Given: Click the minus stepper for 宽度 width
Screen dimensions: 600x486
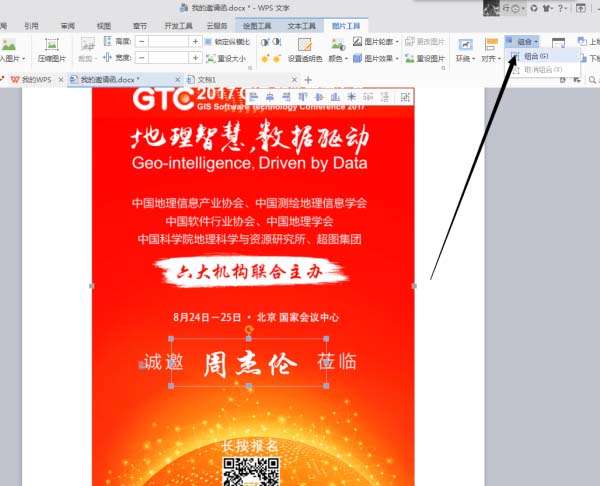Looking at the screenshot, I should tap(142, 58).
